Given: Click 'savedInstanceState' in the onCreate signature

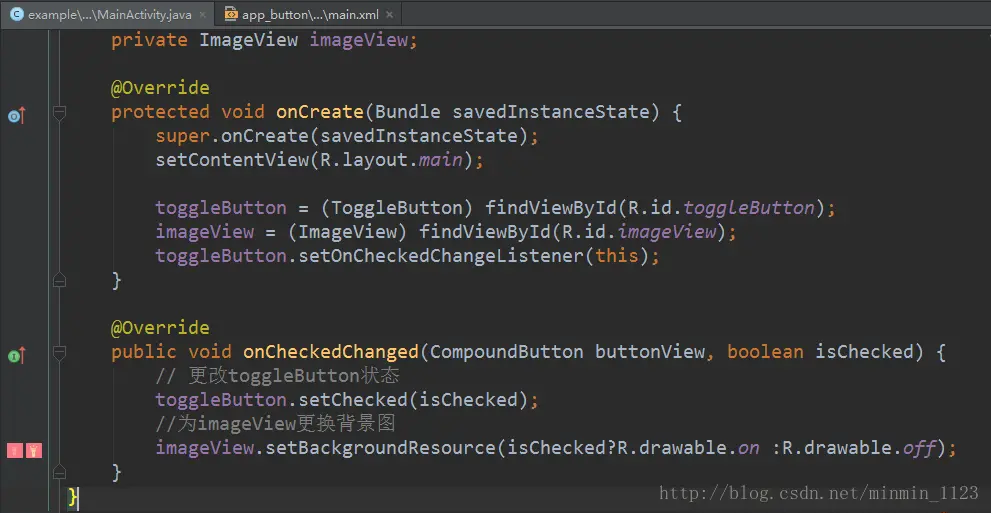Looking at the screenshot, I should tap(550, 112).
